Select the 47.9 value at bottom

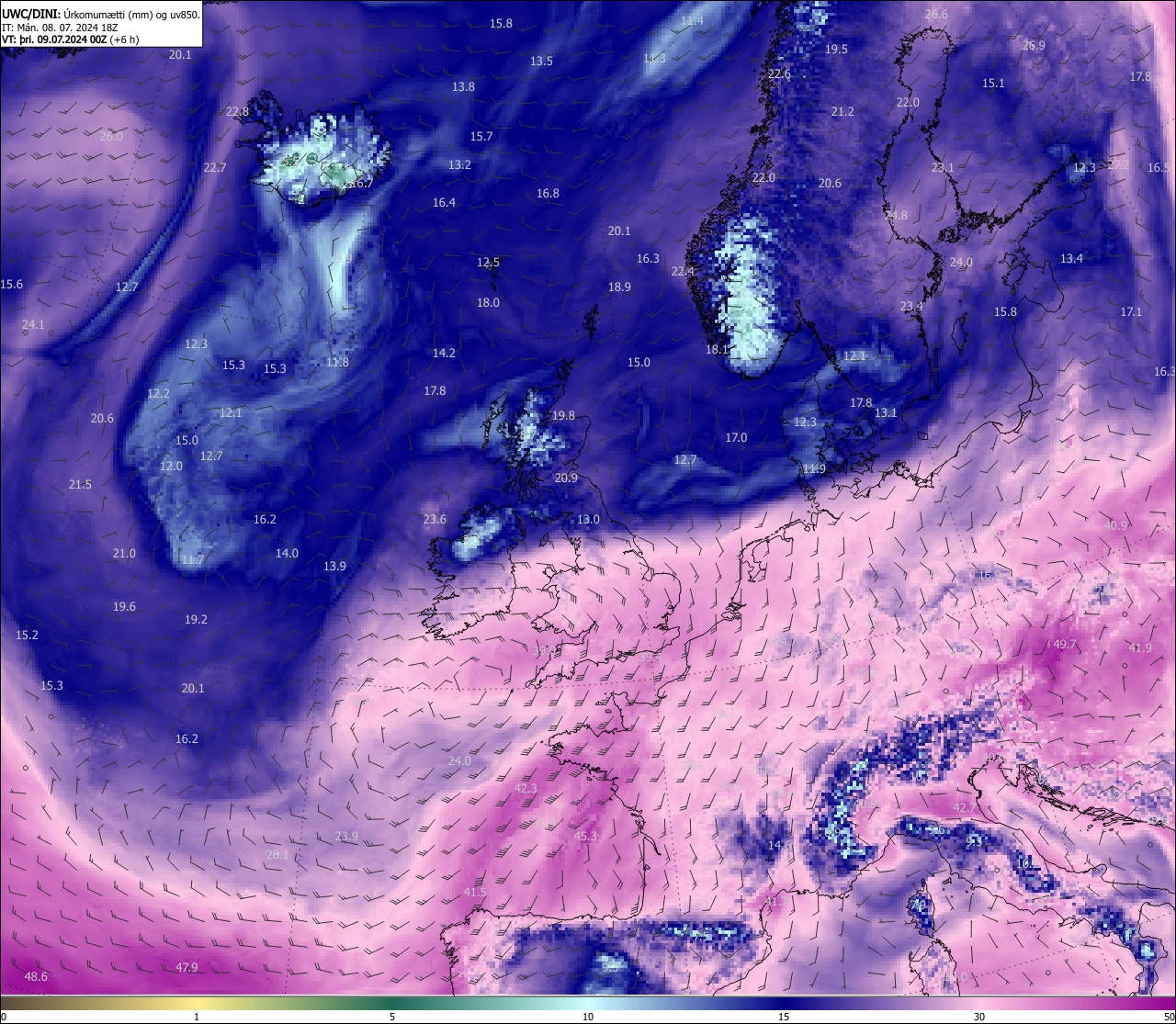[187, 968]
